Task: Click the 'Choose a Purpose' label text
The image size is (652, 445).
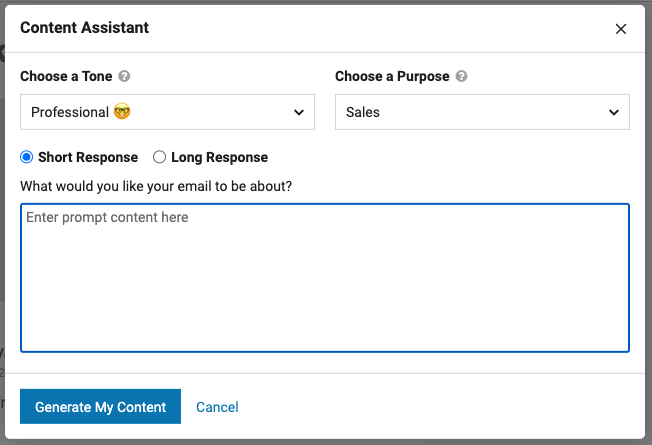Action: (392, 77)
